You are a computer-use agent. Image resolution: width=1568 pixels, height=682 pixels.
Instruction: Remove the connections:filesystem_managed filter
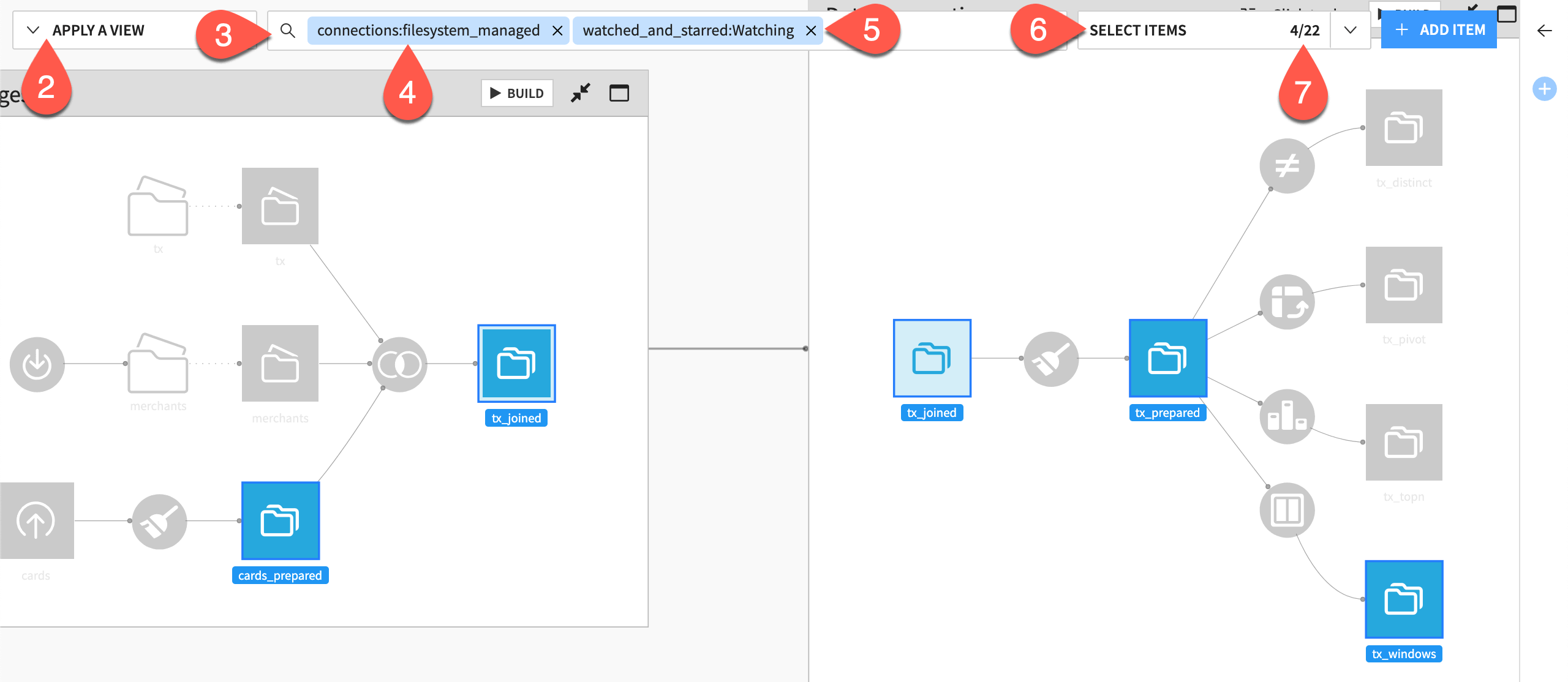[x=558, y=31]
